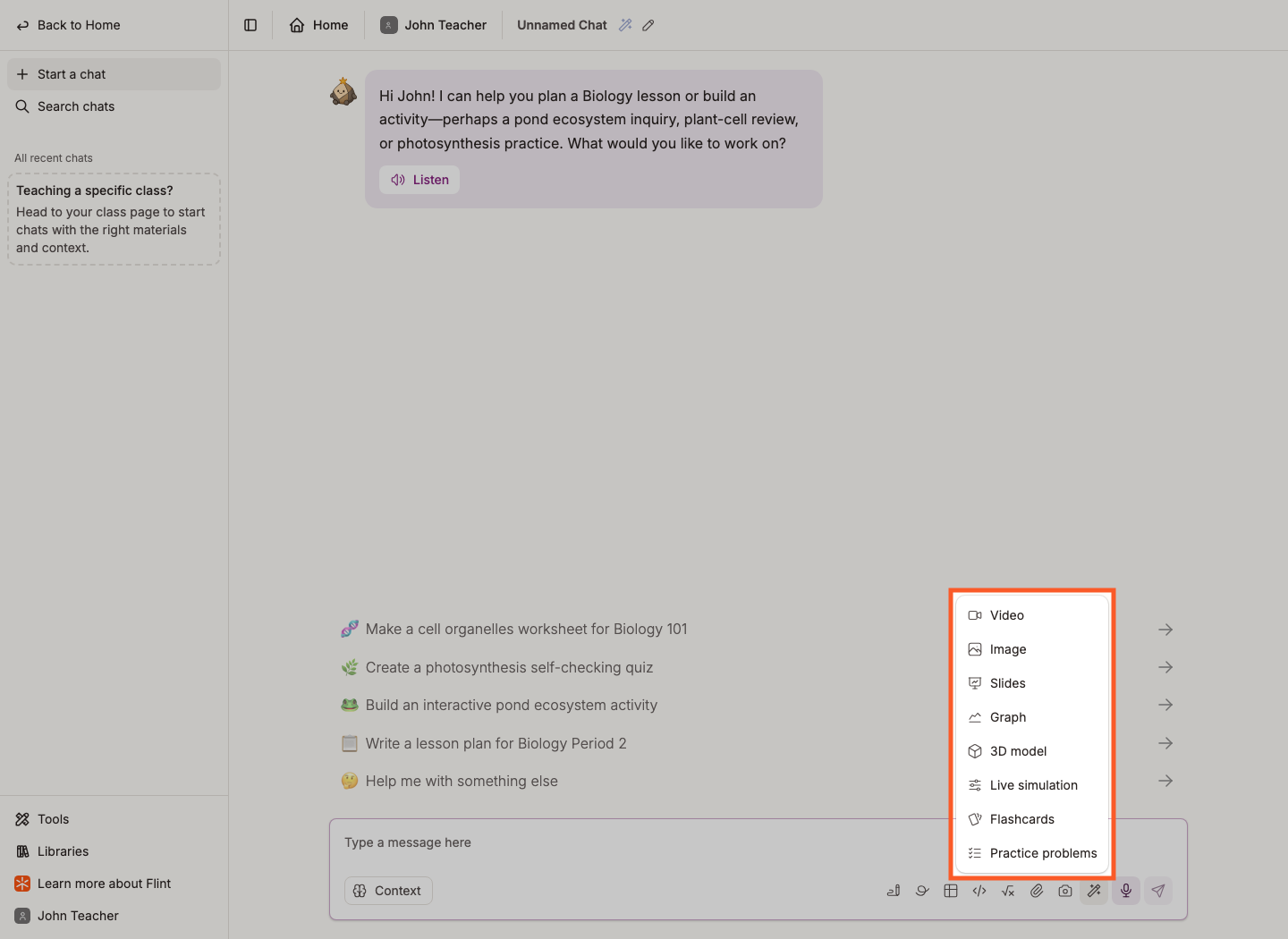Open the Context button in the message box

tap(388, 891)
